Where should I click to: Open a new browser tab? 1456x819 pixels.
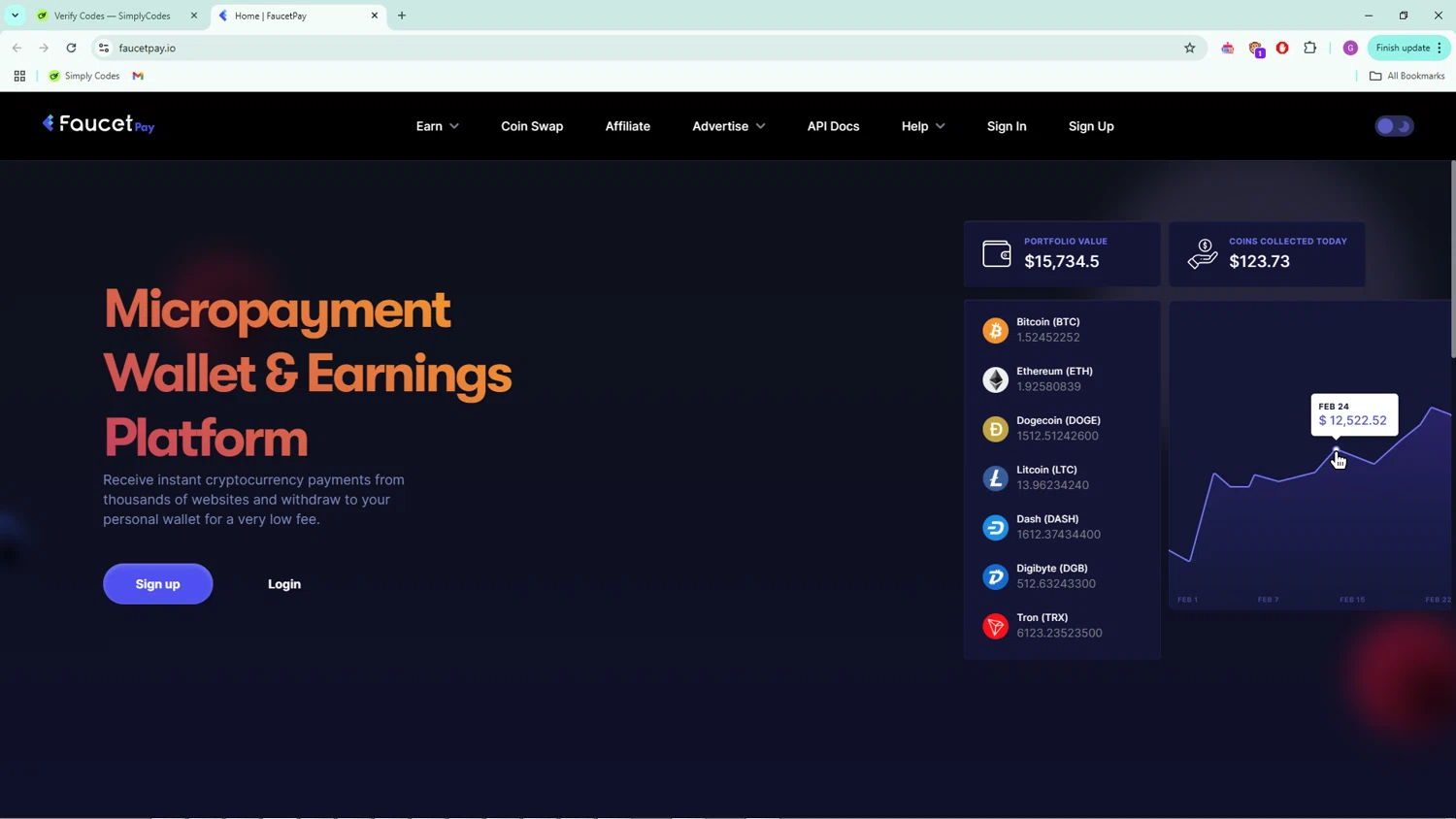tap(402, 16)
